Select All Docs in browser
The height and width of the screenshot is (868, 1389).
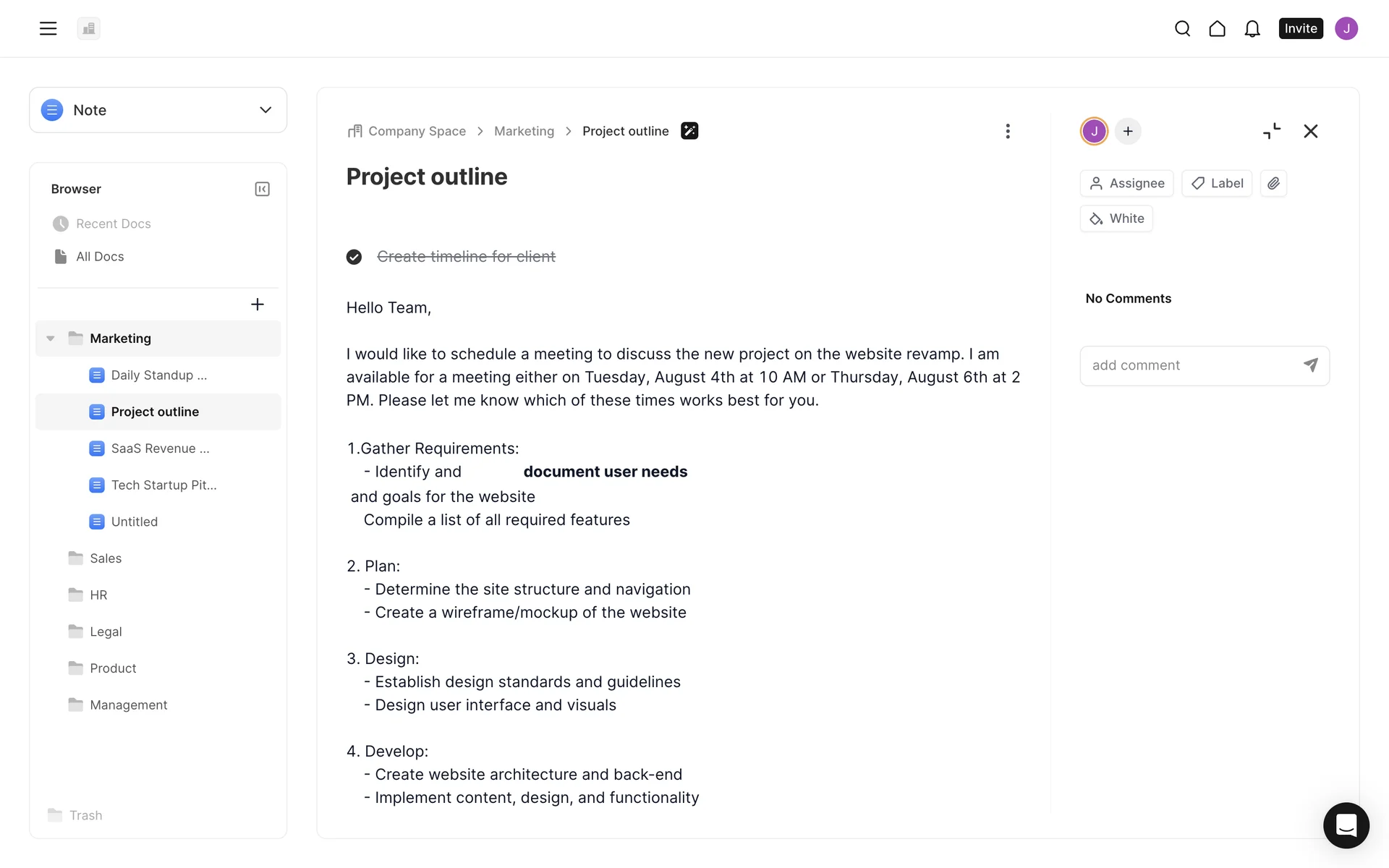(x=100, y=257)
